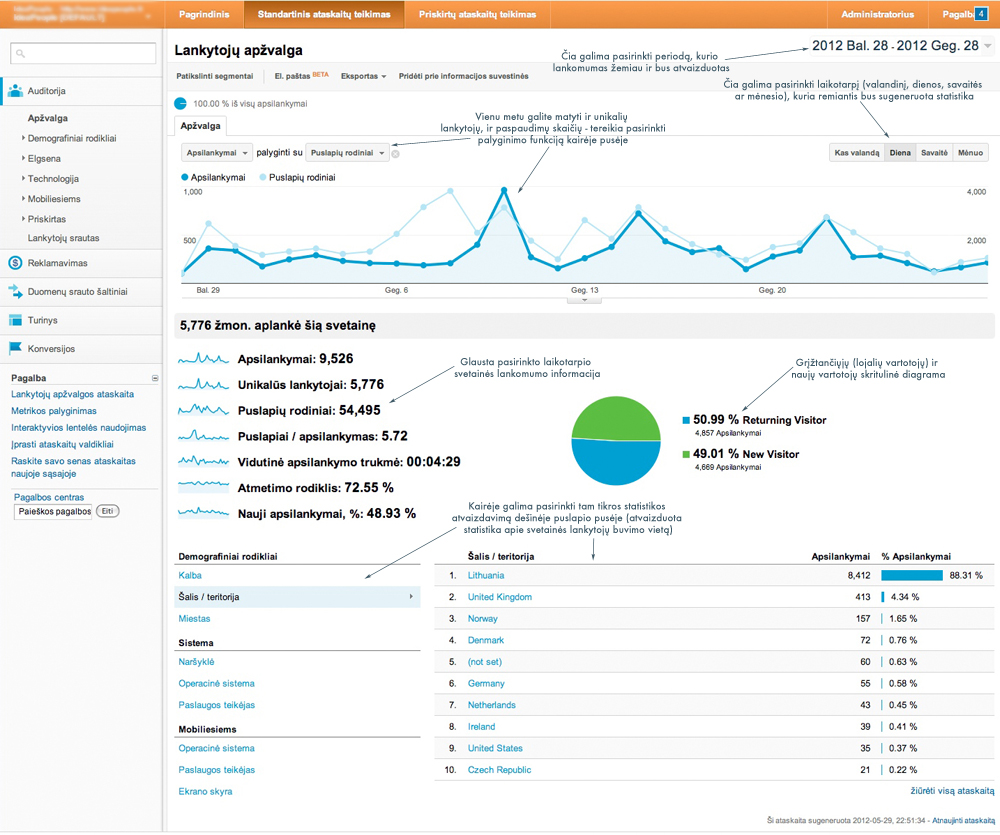1000x835 pixels.
Task: Click the search magnifier icon
Action: click(20, 54)
